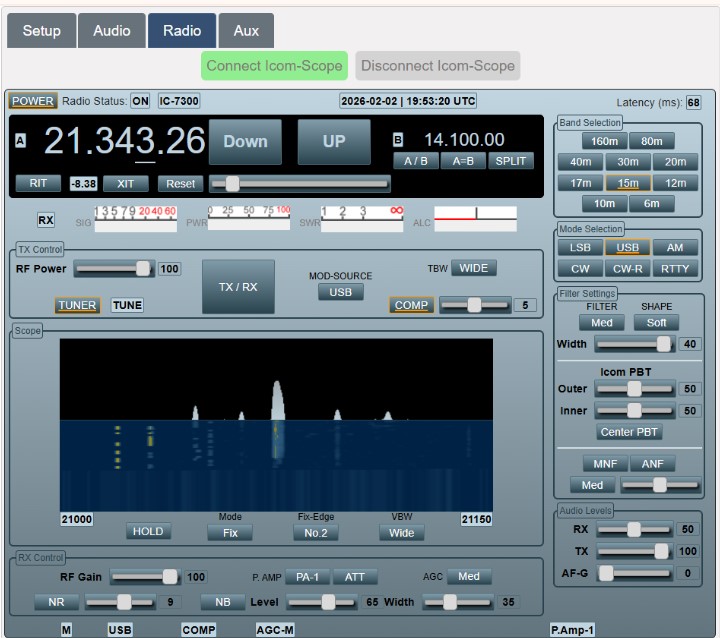Click Connect Icom-Scope button
Viewport: 720px width, 638px height.
tap(274, 66)
